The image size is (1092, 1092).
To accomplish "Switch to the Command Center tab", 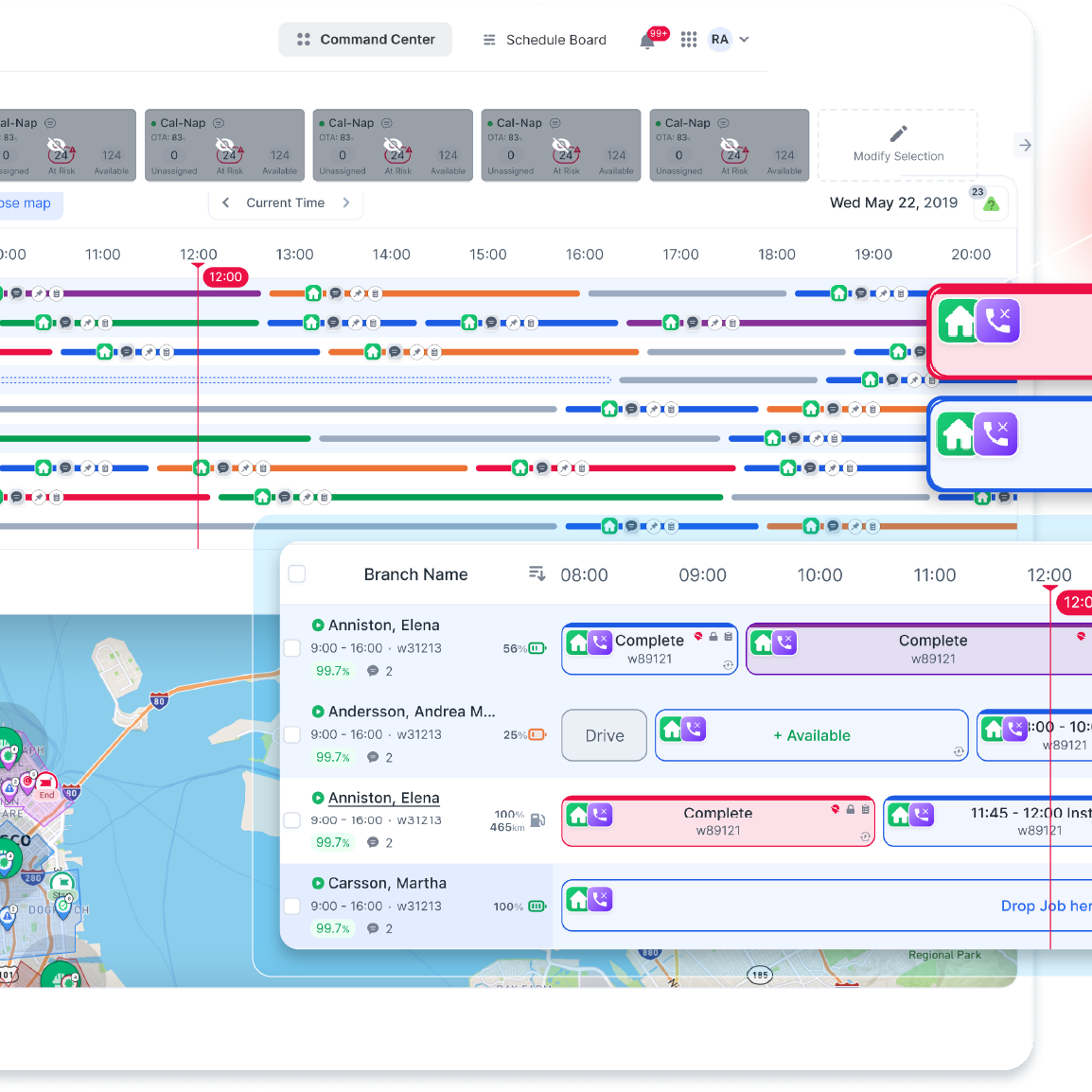I will (x=365, y=40).
